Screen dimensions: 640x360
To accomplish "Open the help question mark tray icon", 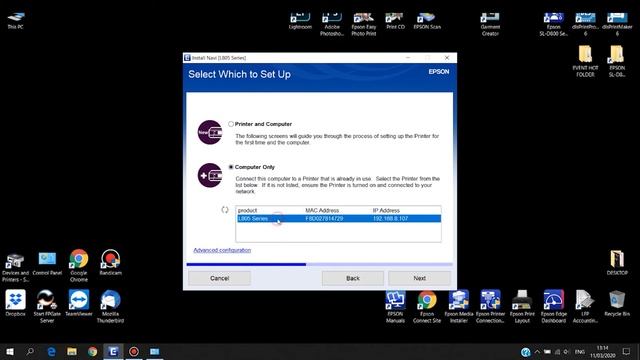I will click(526, 352).
